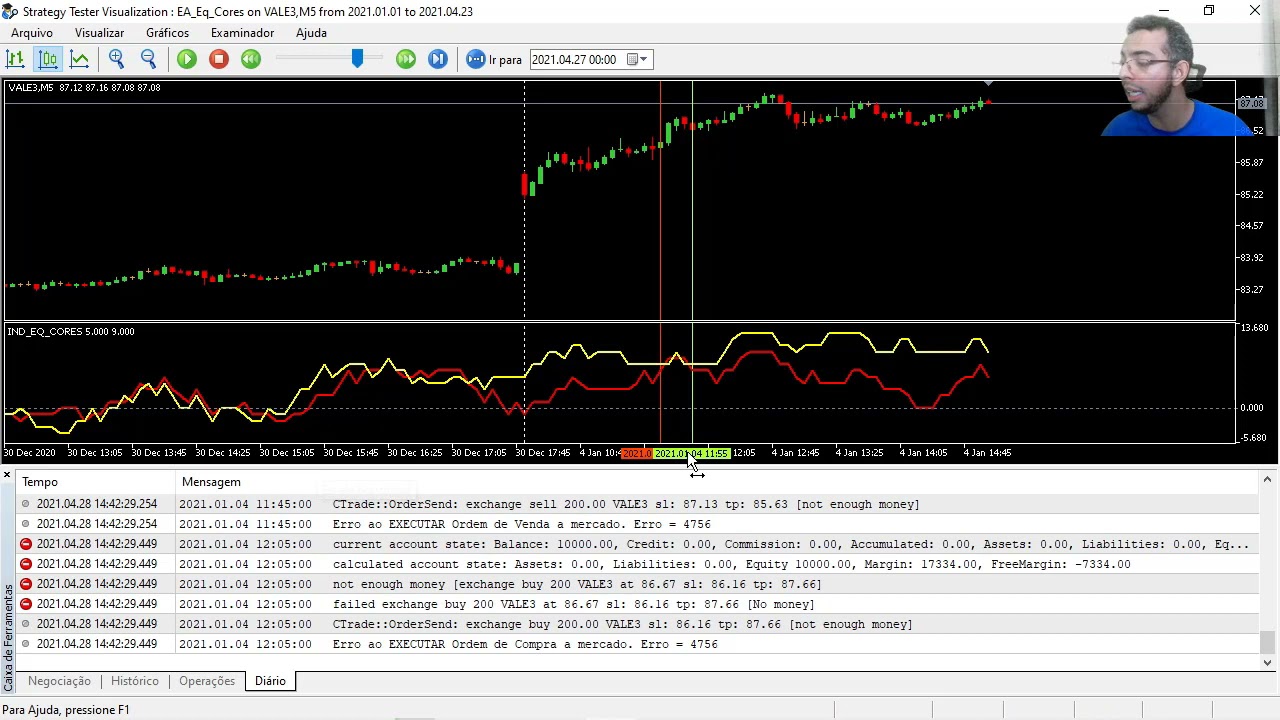
Task: Open the Gráficos menu
Action: 167,33
